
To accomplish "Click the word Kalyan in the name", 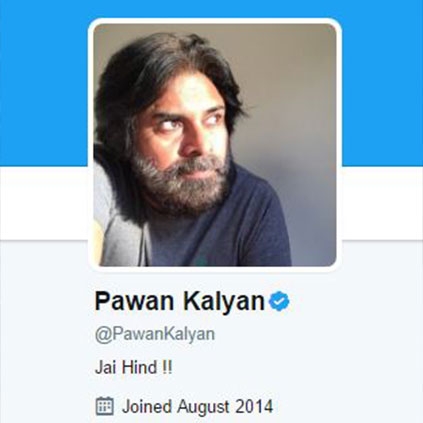I will point(223,302).
